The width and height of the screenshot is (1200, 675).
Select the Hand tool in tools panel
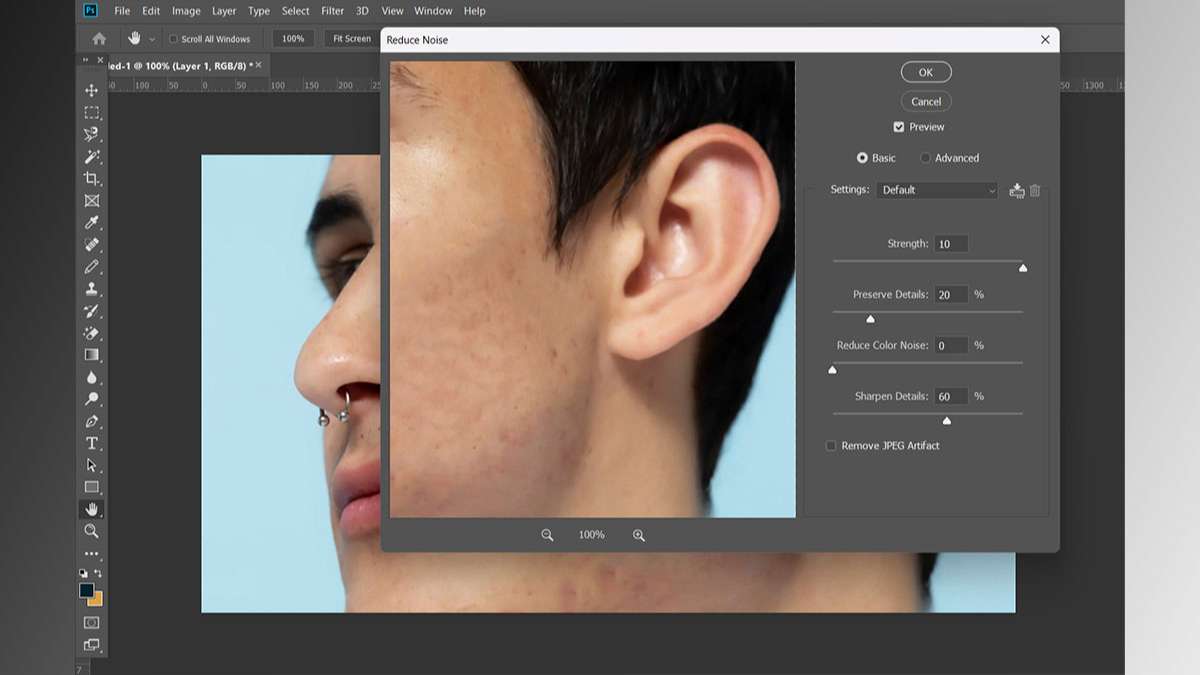(92, 509)
